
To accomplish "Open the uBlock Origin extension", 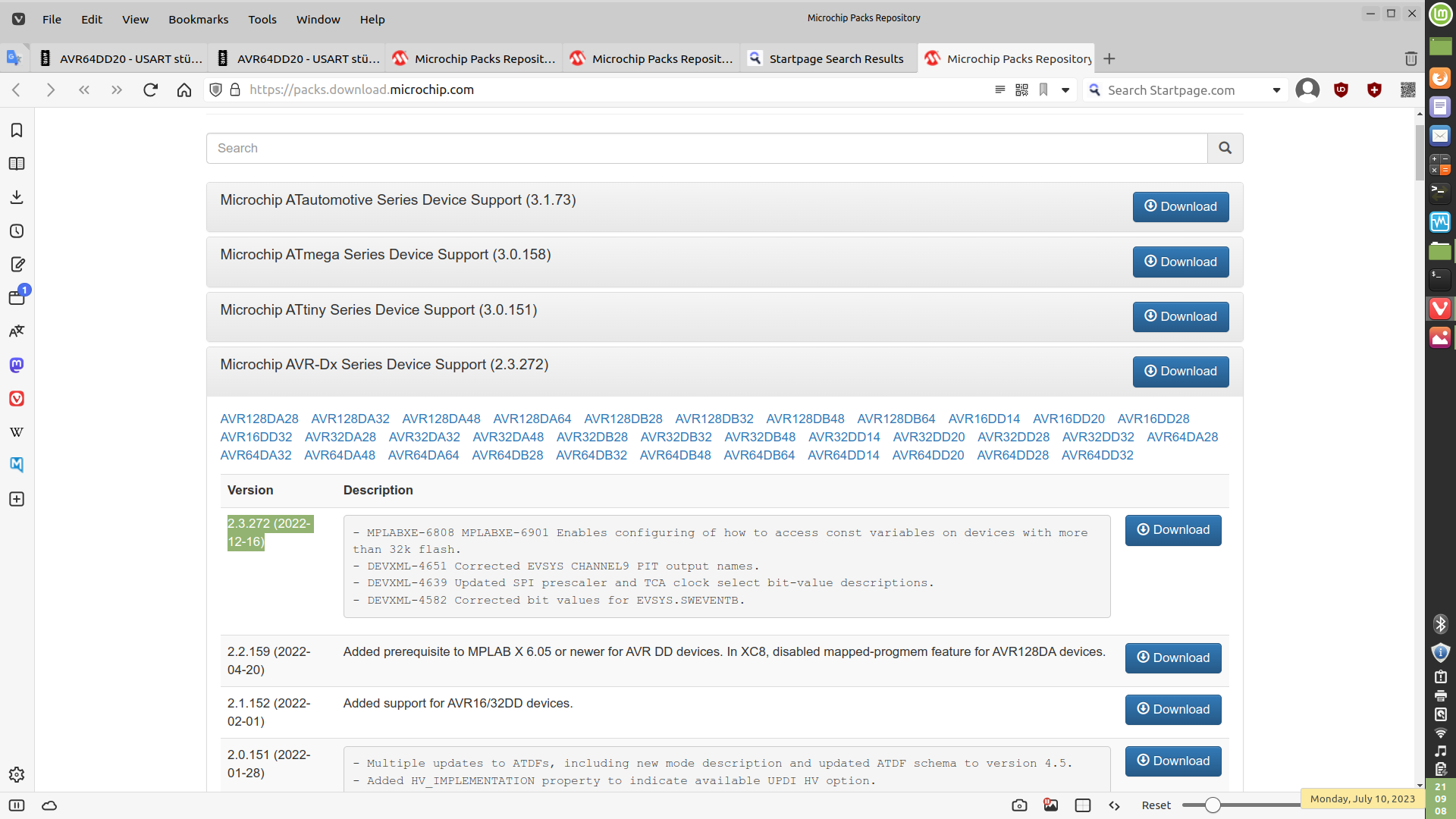I will coord(1341,90).
